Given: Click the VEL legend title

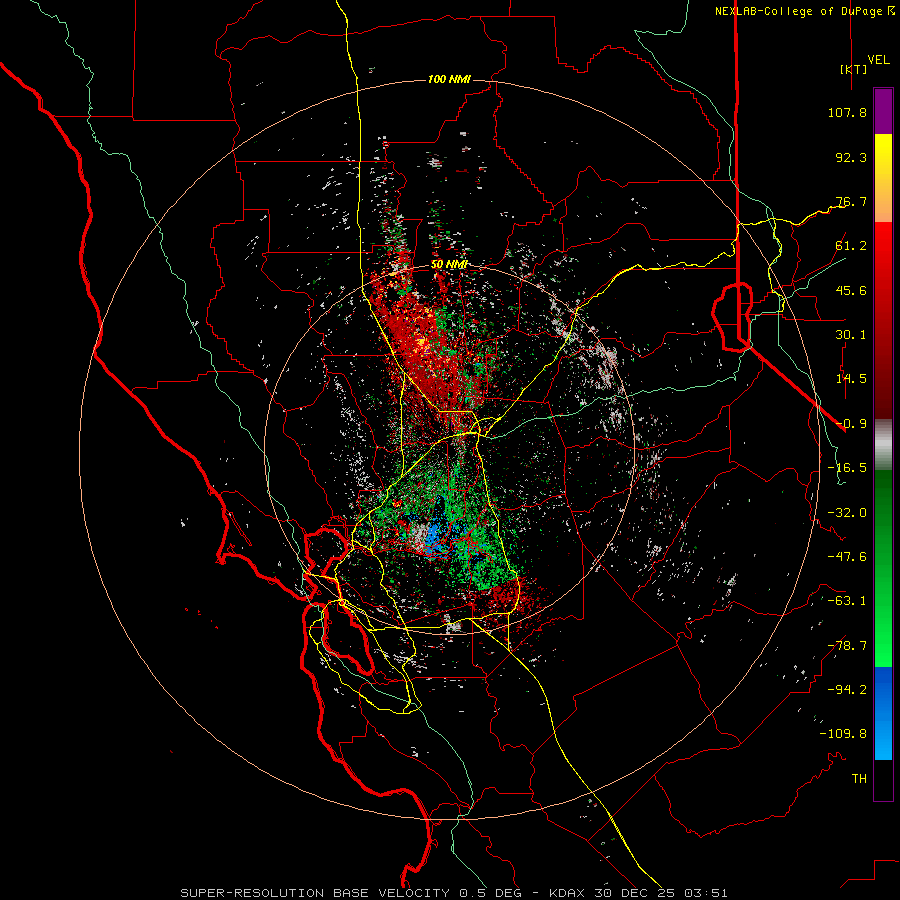Looking at the screenshot, I should point(878,60).
